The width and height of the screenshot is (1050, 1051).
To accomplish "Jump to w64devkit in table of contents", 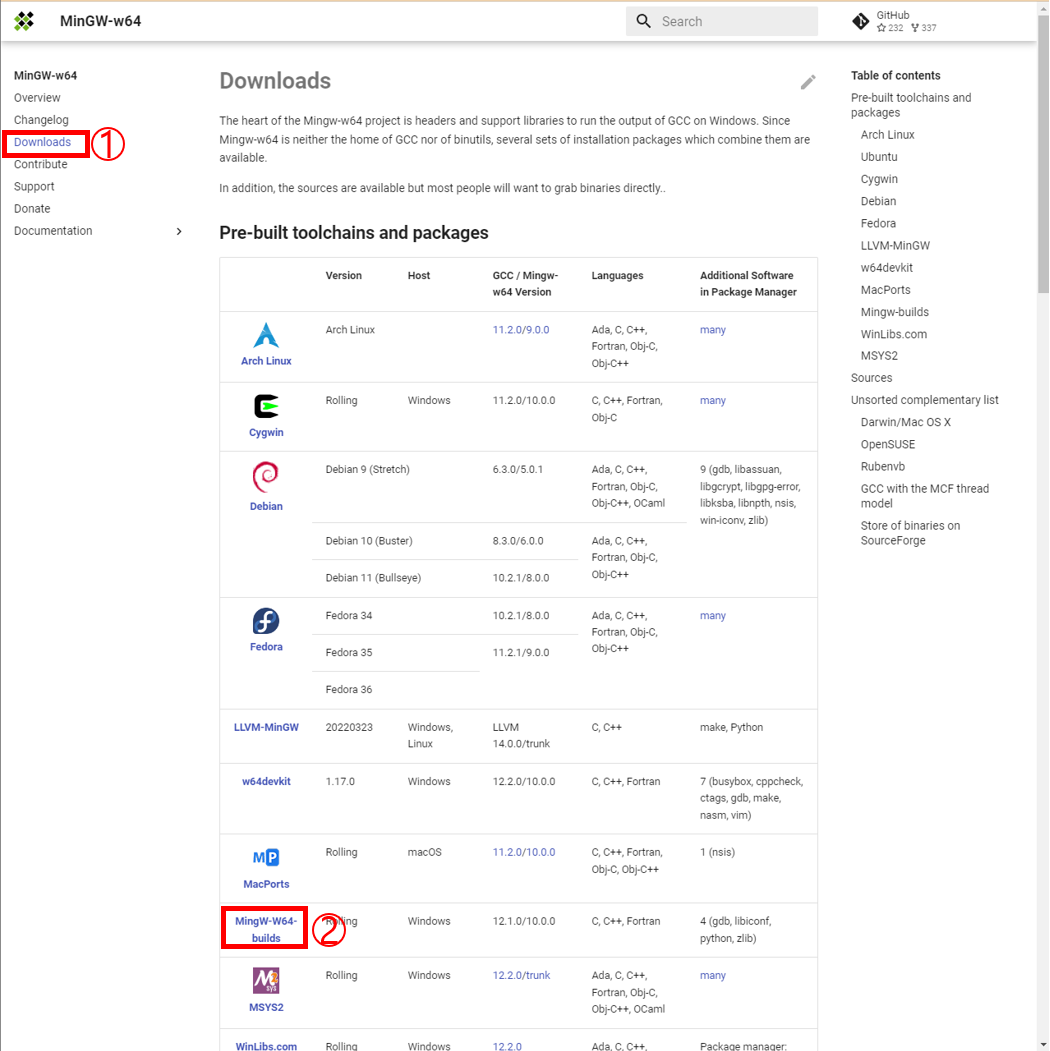I will (x=887, y=267).
